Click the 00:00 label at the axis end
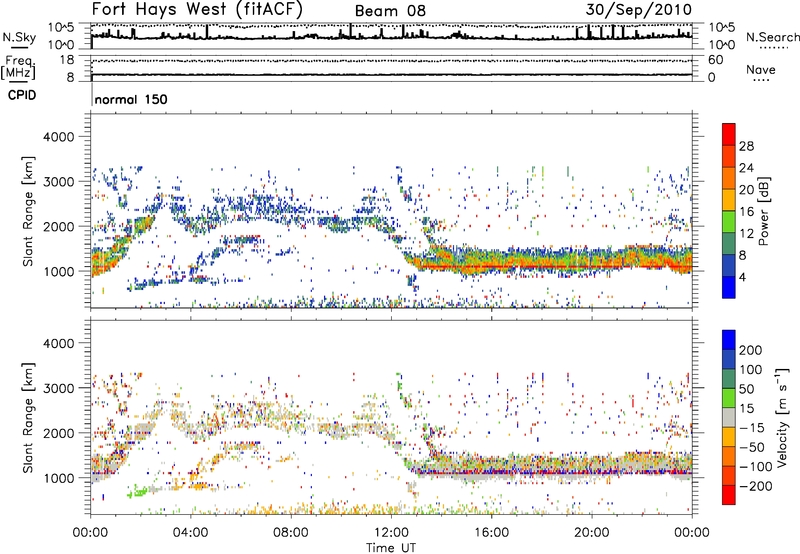The image size is (800, 554). coord(692,533)
